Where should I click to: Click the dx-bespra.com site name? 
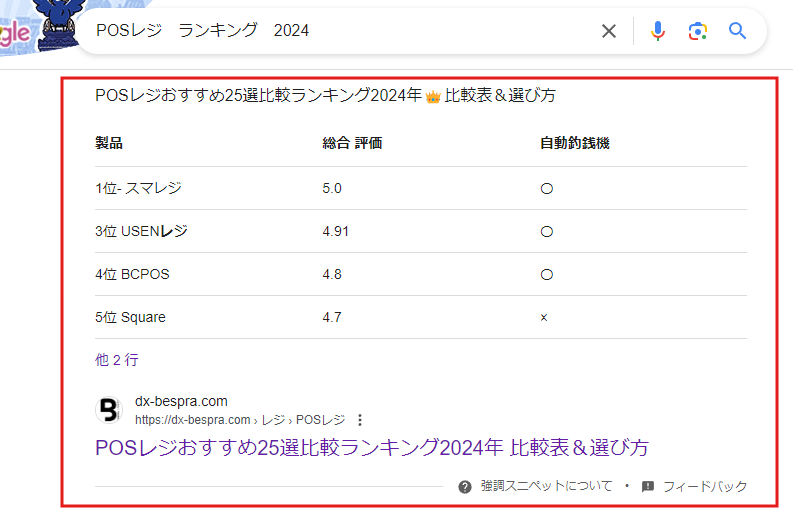(x=181, y=402)
